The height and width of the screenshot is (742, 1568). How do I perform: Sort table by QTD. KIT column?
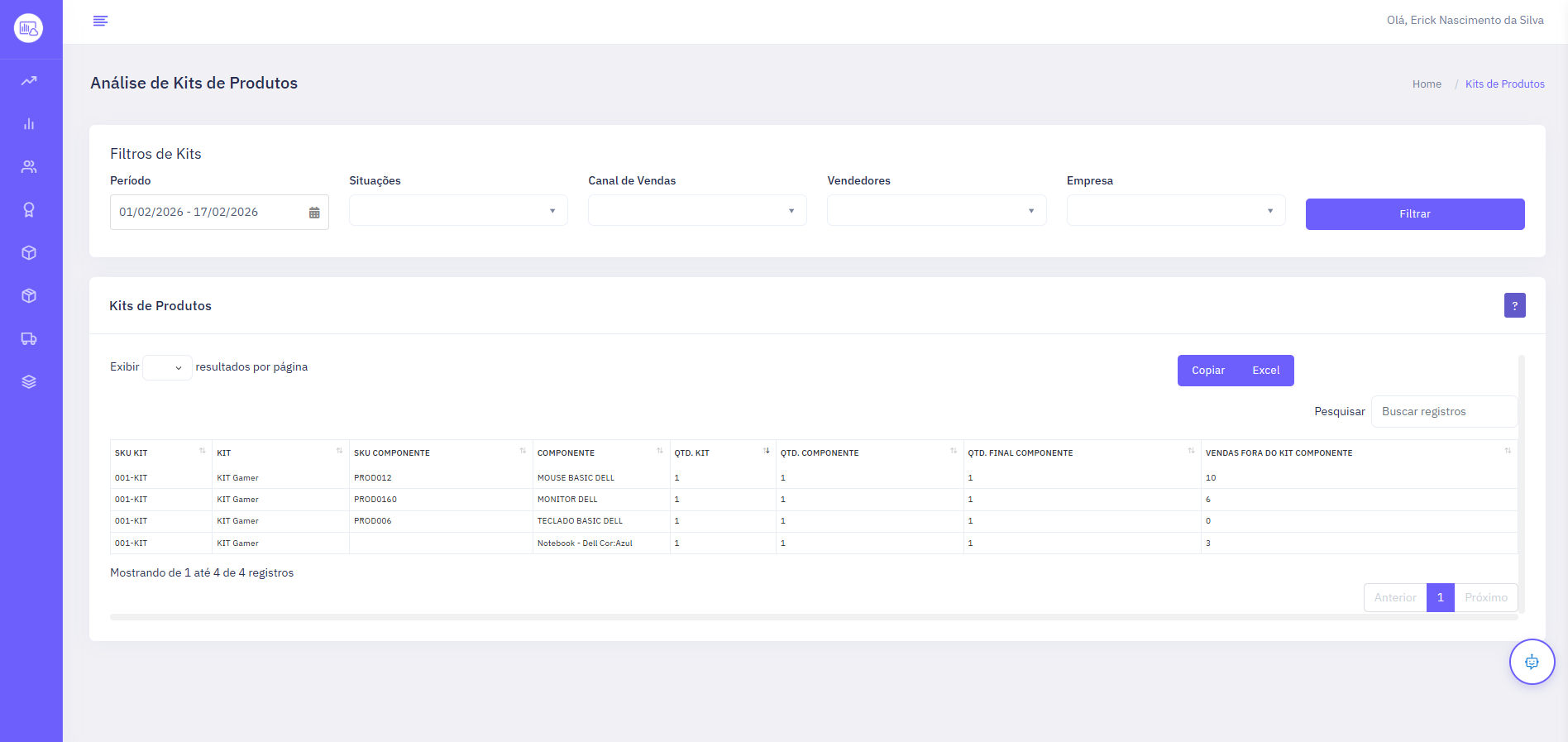pyautogui.click(x=722, y=452)
